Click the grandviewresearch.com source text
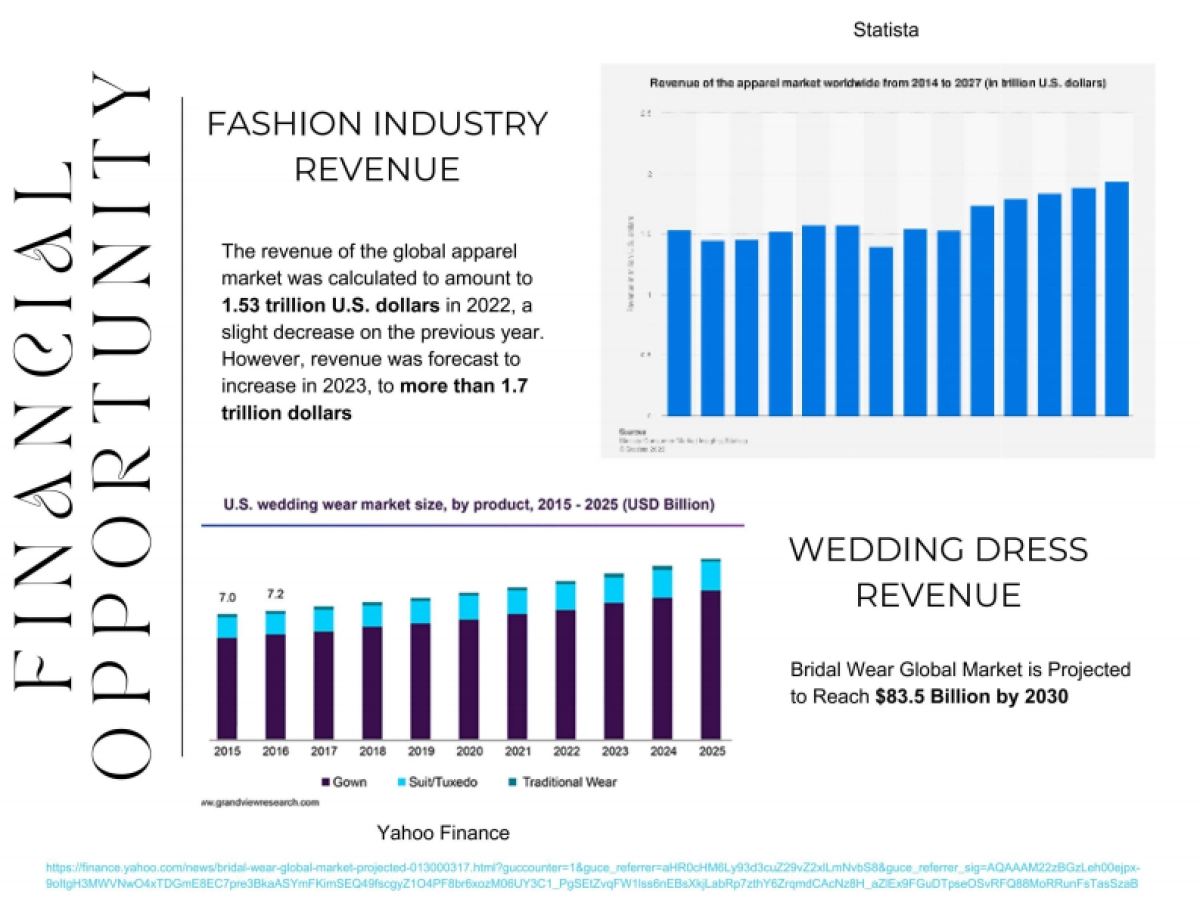This screenshot has width=1200, height=900. click(x=260, y=802)
